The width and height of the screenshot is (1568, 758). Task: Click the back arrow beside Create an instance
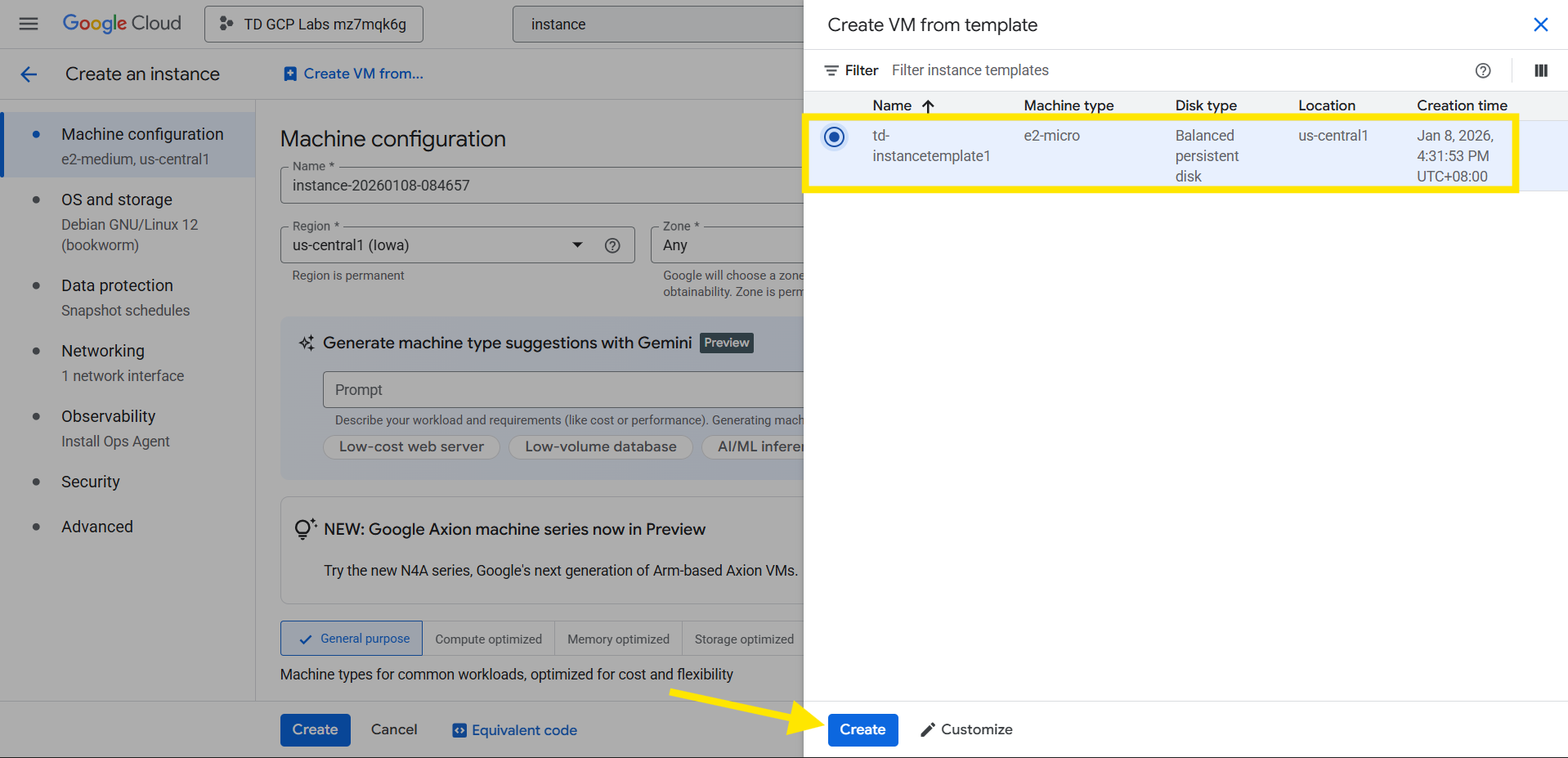pos(29,74)
